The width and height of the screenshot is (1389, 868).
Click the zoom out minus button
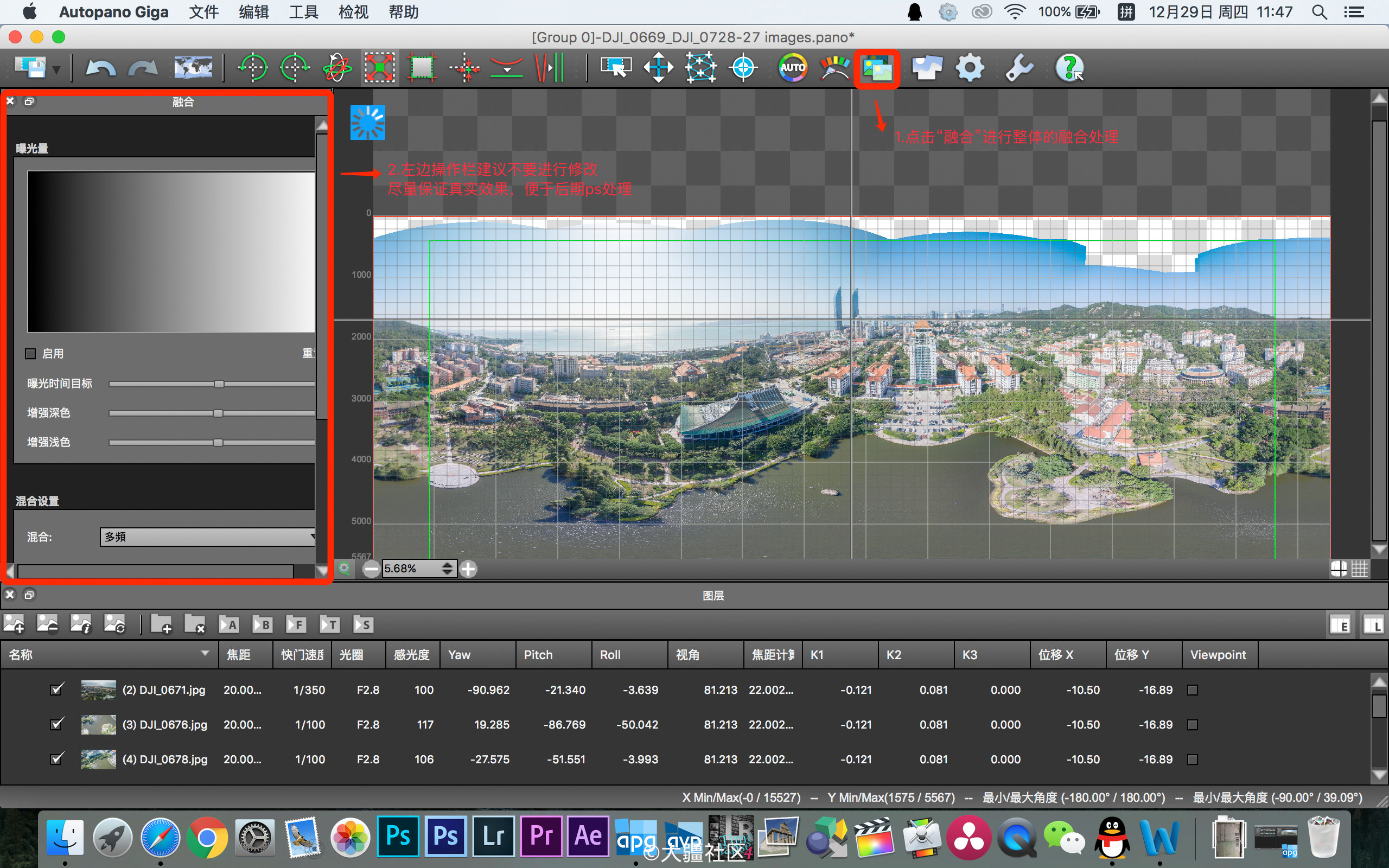371,569
